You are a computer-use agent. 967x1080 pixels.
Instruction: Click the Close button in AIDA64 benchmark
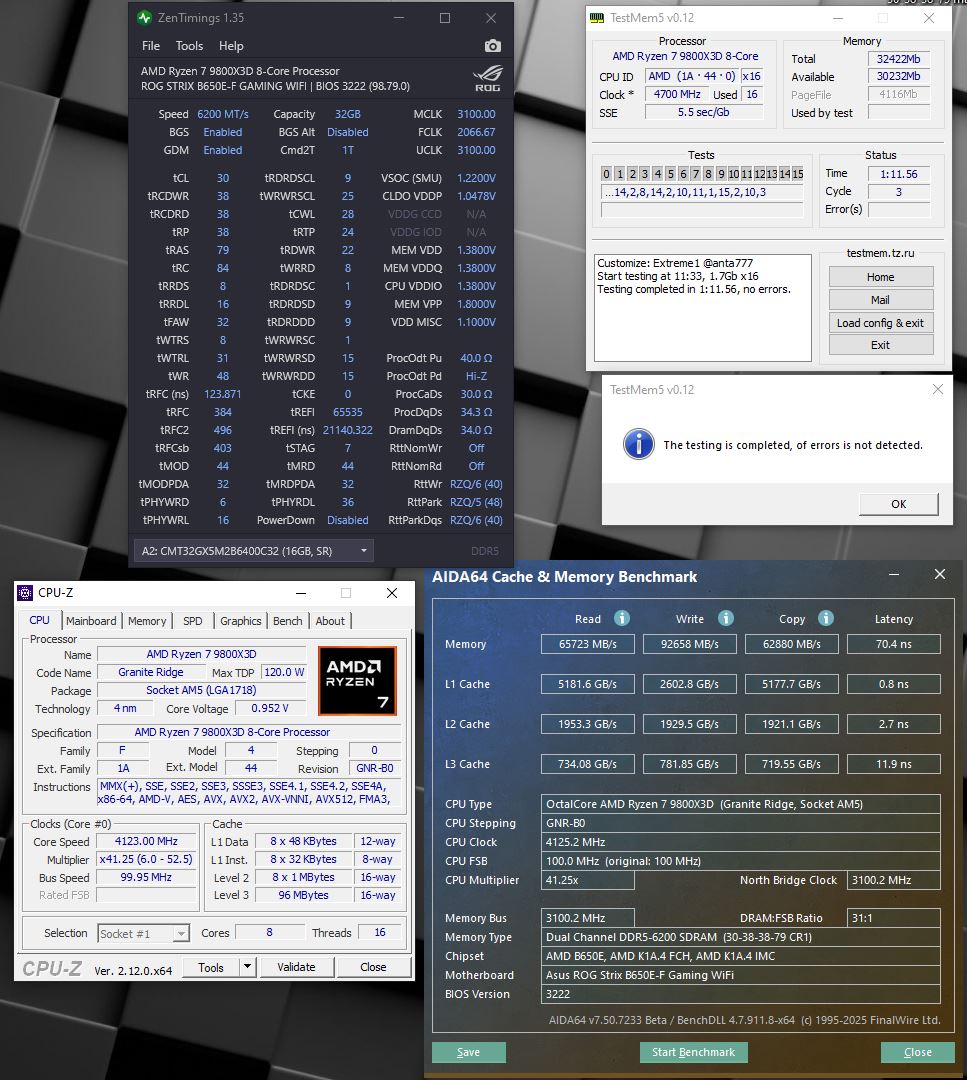pos(917,1052)
